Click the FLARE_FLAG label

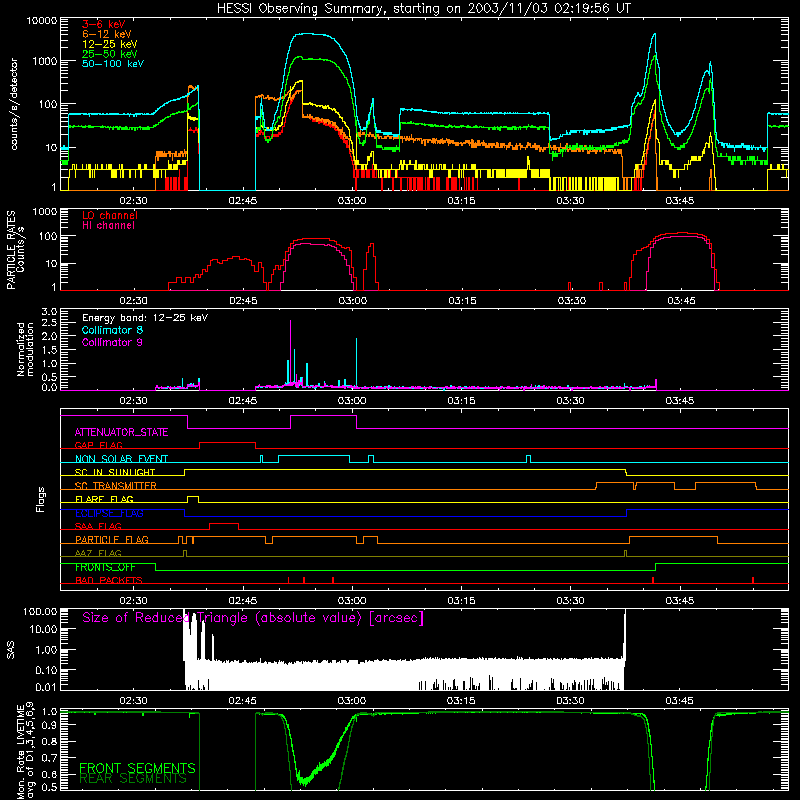pos(104,499)
